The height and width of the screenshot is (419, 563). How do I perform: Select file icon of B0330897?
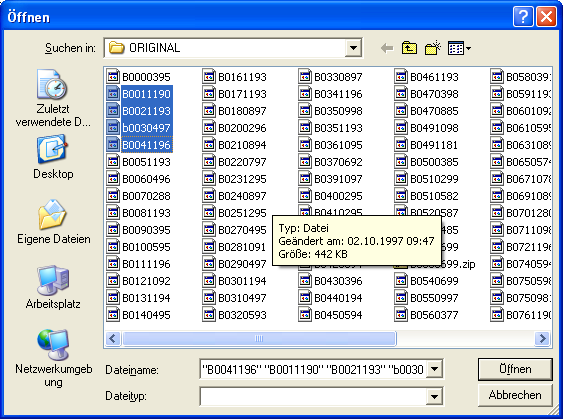click(x=305, y=76)
